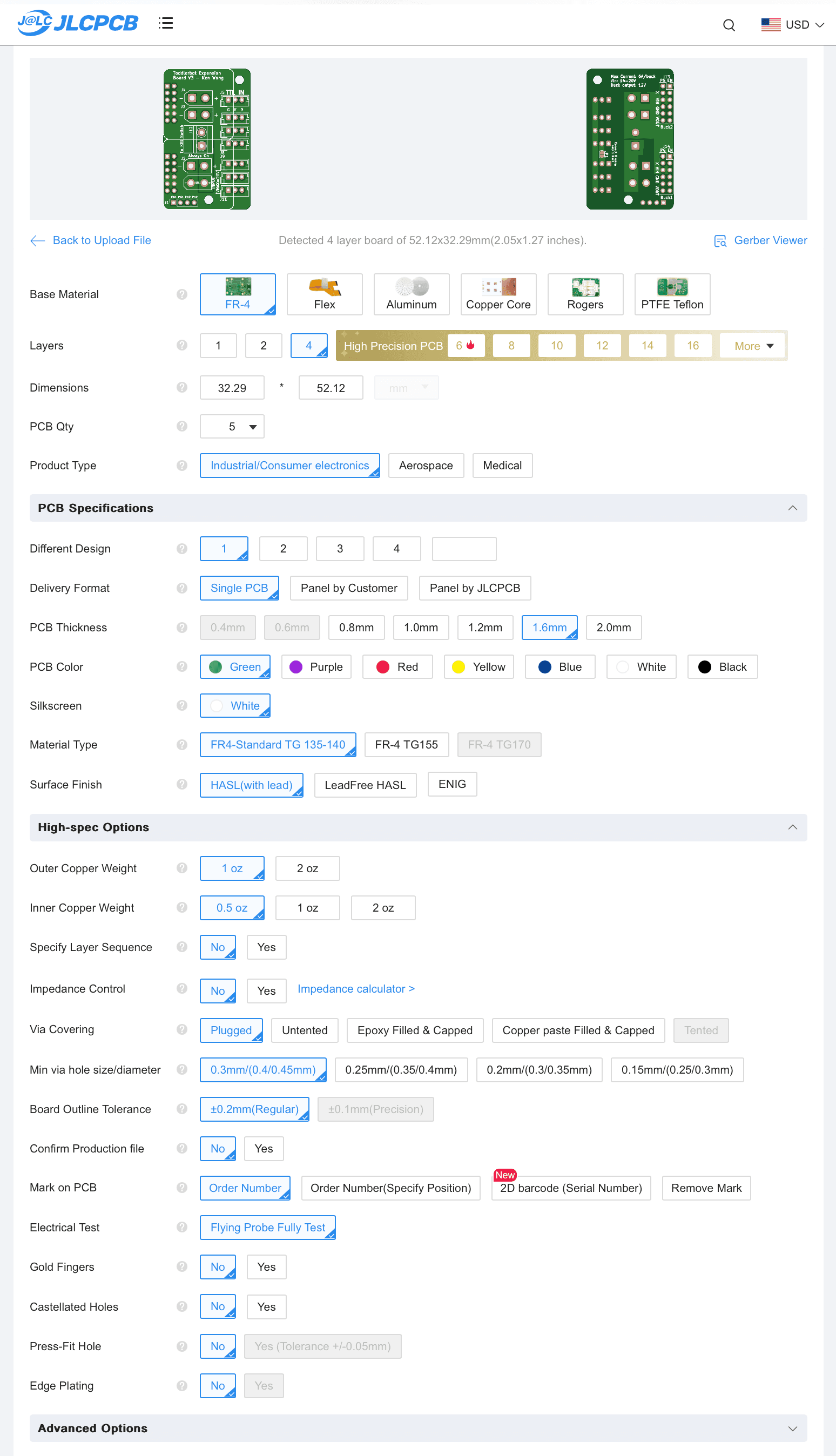This screenshot has height=1456, width=836.
Task: Open the Gerber Viewer link
Action: 760,240
